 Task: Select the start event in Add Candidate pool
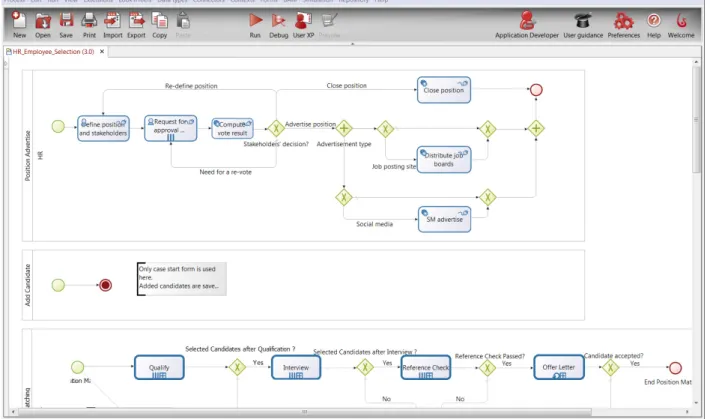[58, 285]
